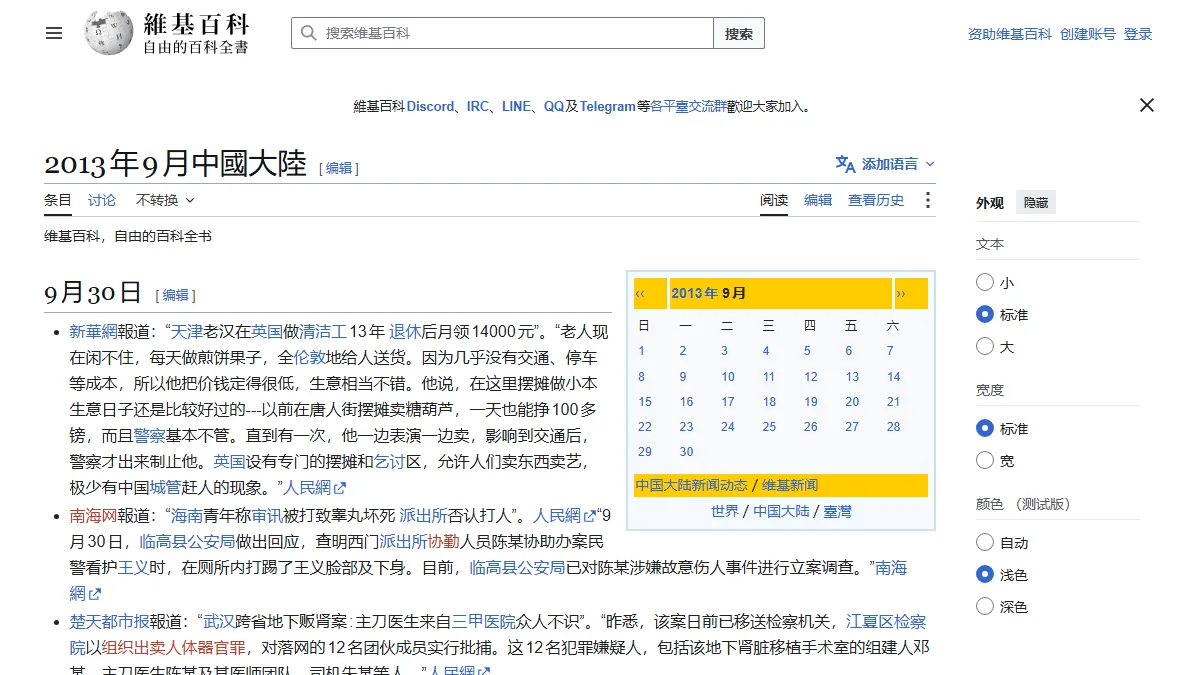This screenshot has height=675, width=1200.
Task: Go to previous month in calendar
Action: pyautogui.click(x=640, y=293)
